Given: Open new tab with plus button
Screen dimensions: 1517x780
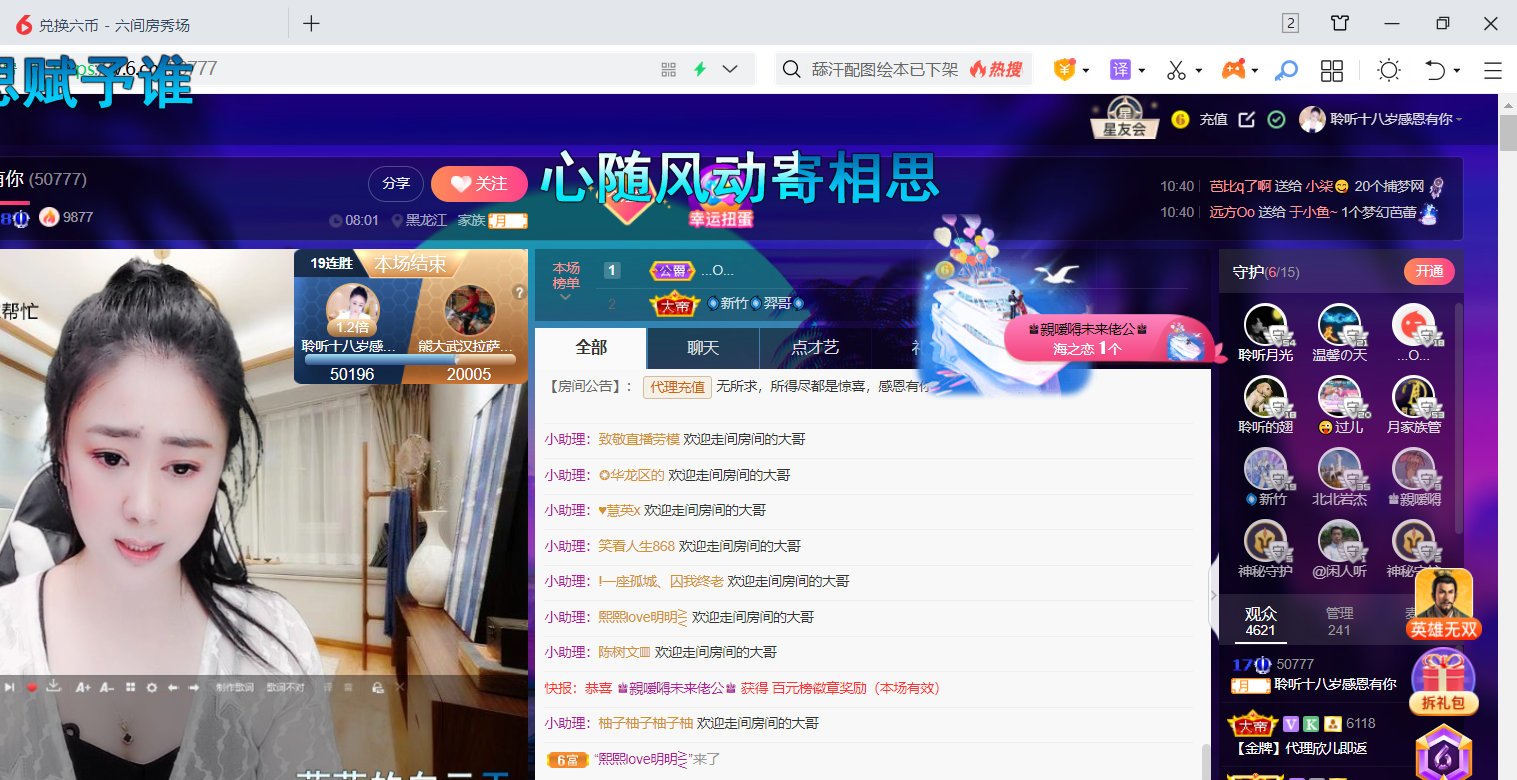Looking at the screenshot, I should [311, 24].
